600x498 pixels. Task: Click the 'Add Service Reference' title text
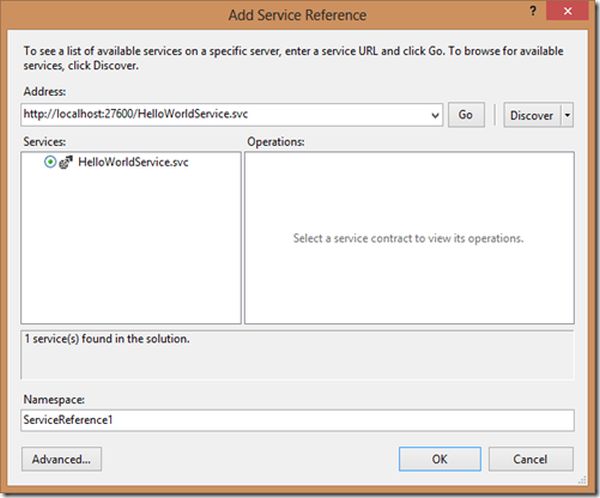(297, 15)
